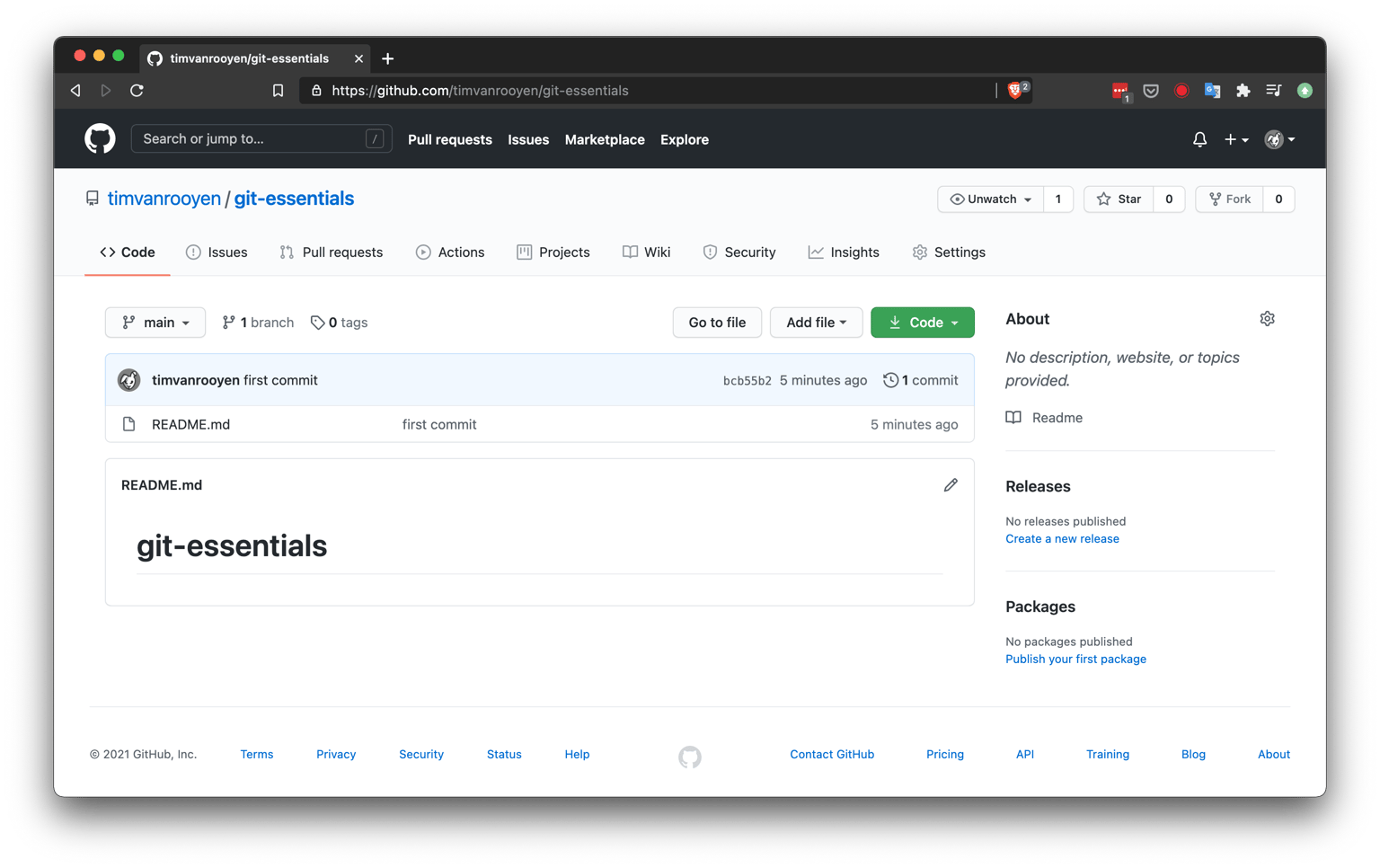Click the 0 tags link
The height and width of the screenshot is (868, 1380).
340,323
